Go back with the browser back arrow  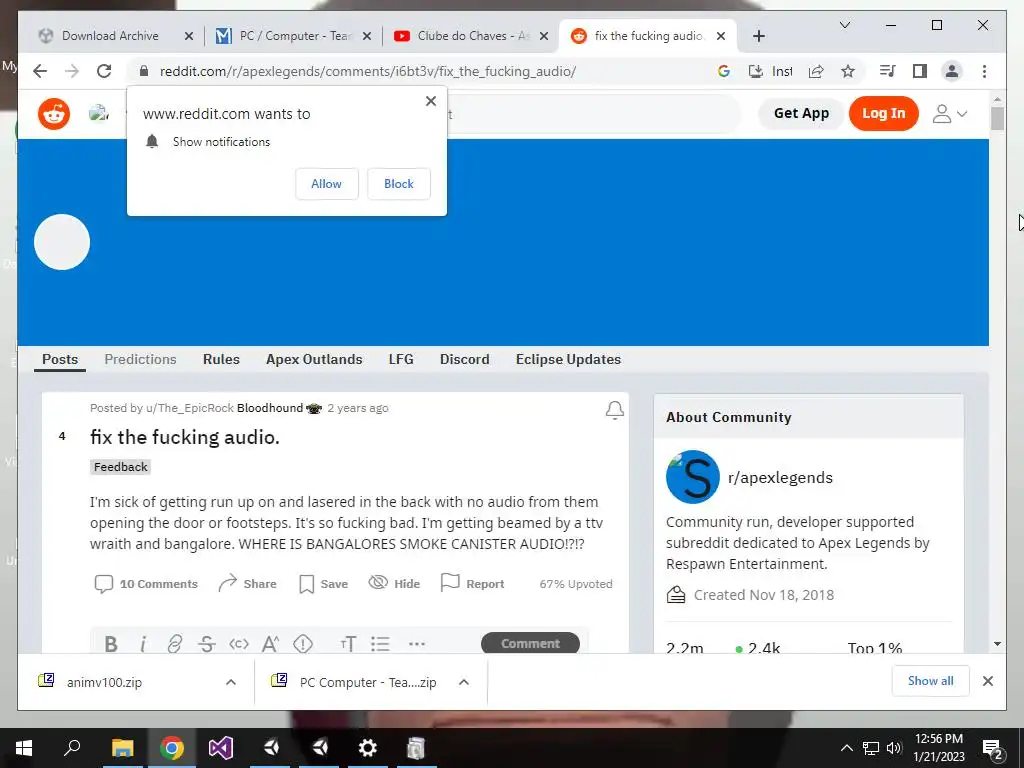coord(40,71)
